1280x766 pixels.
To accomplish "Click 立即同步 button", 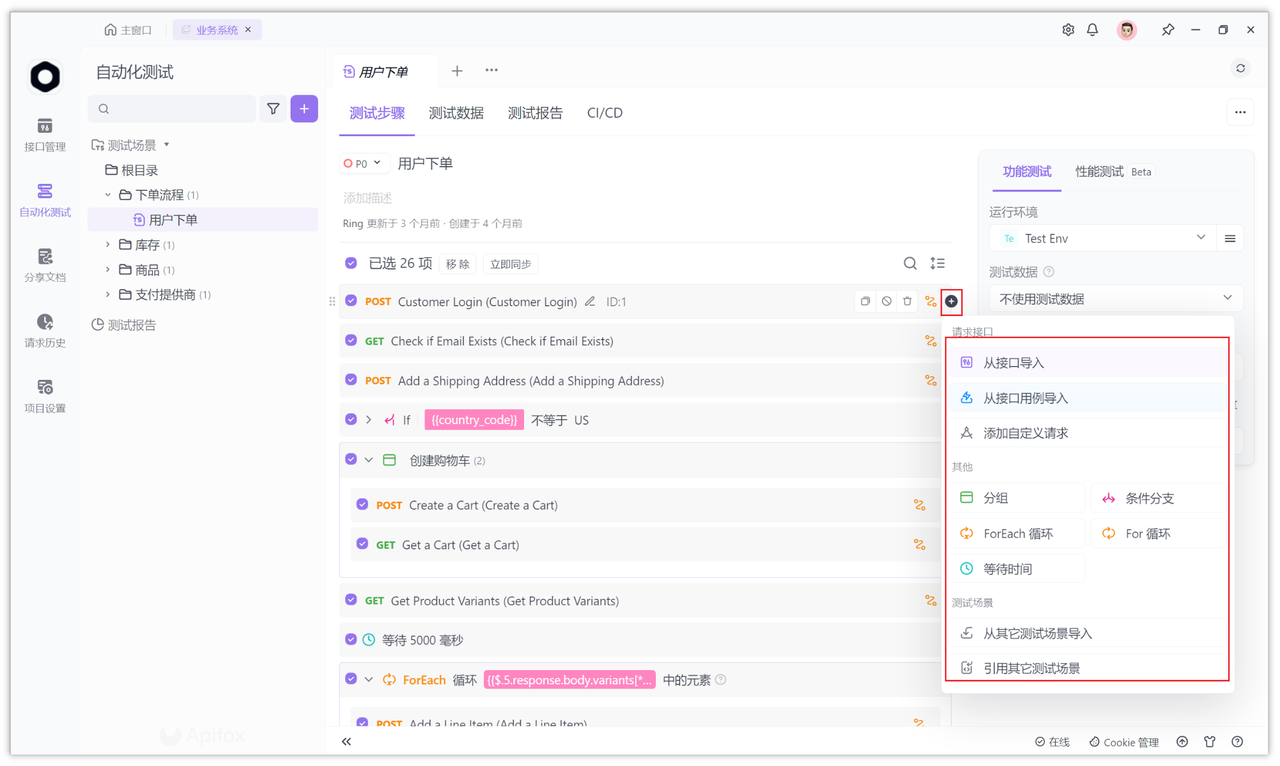I will [x=510, y=264].
